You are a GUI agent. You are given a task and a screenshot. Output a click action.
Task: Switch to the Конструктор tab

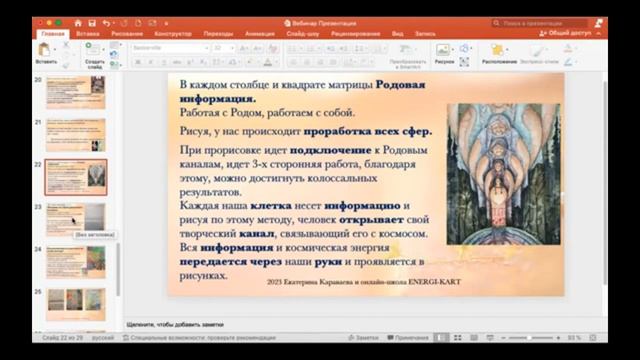[173, 34]
